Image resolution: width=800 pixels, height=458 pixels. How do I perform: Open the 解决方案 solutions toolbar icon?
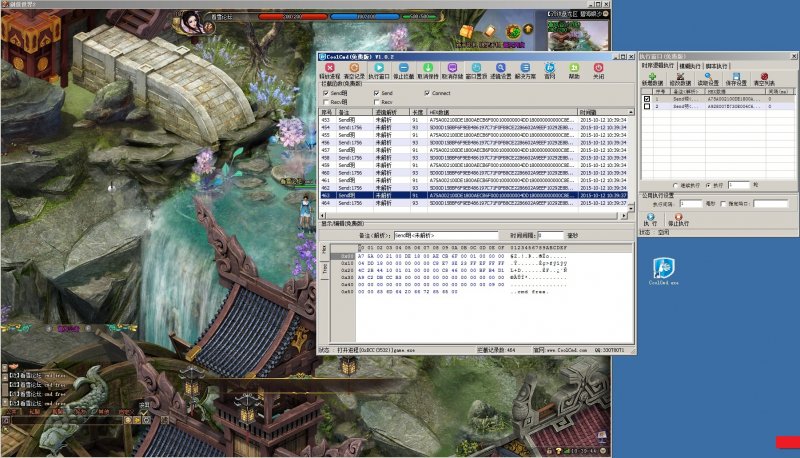tap(525, 68)
